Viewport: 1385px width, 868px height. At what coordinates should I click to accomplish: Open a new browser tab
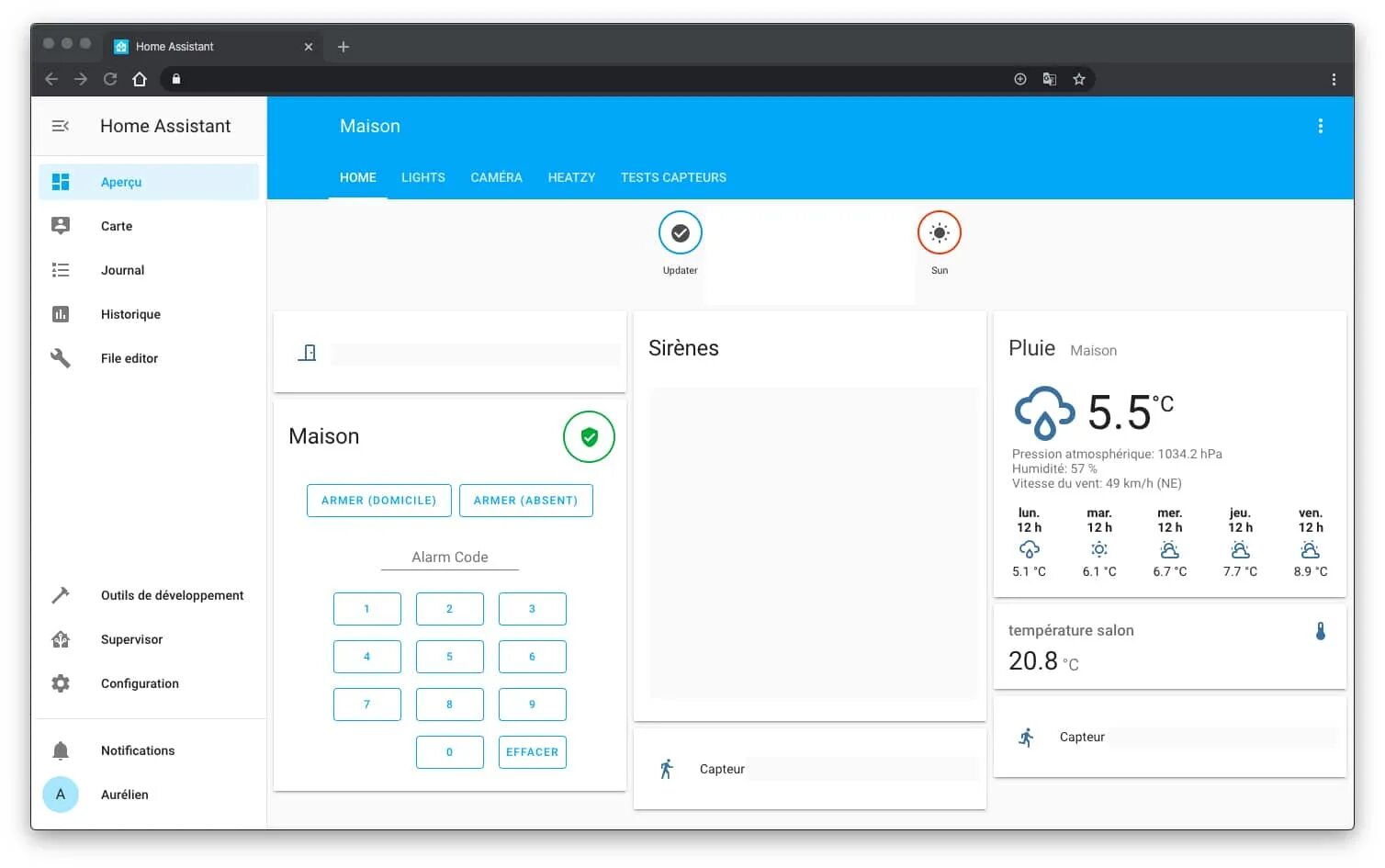[343, 47]
